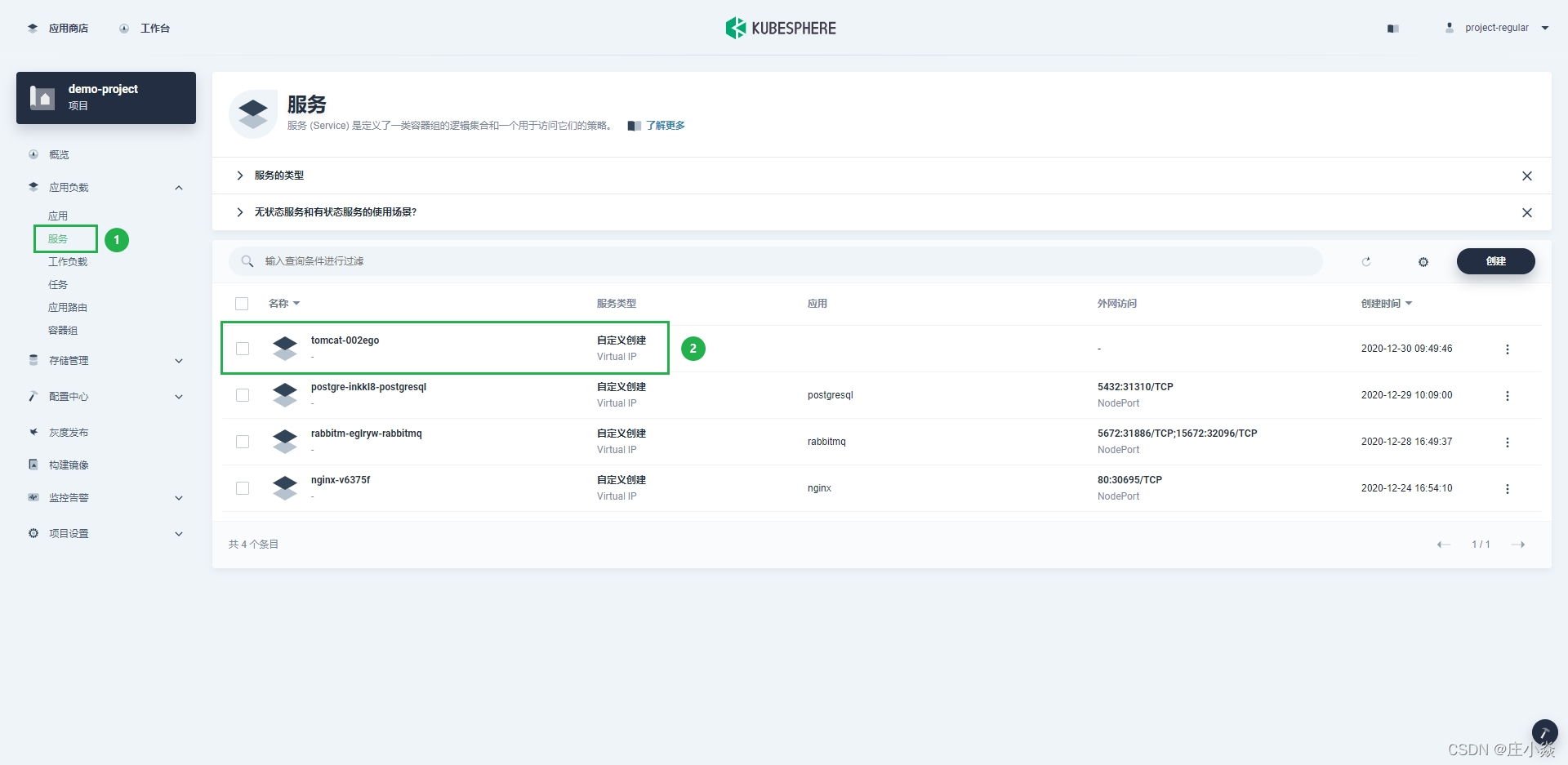The height and width of the screenshot is (765, 1568).
Task: Expand the 监控告警 section
Action: 179,498
